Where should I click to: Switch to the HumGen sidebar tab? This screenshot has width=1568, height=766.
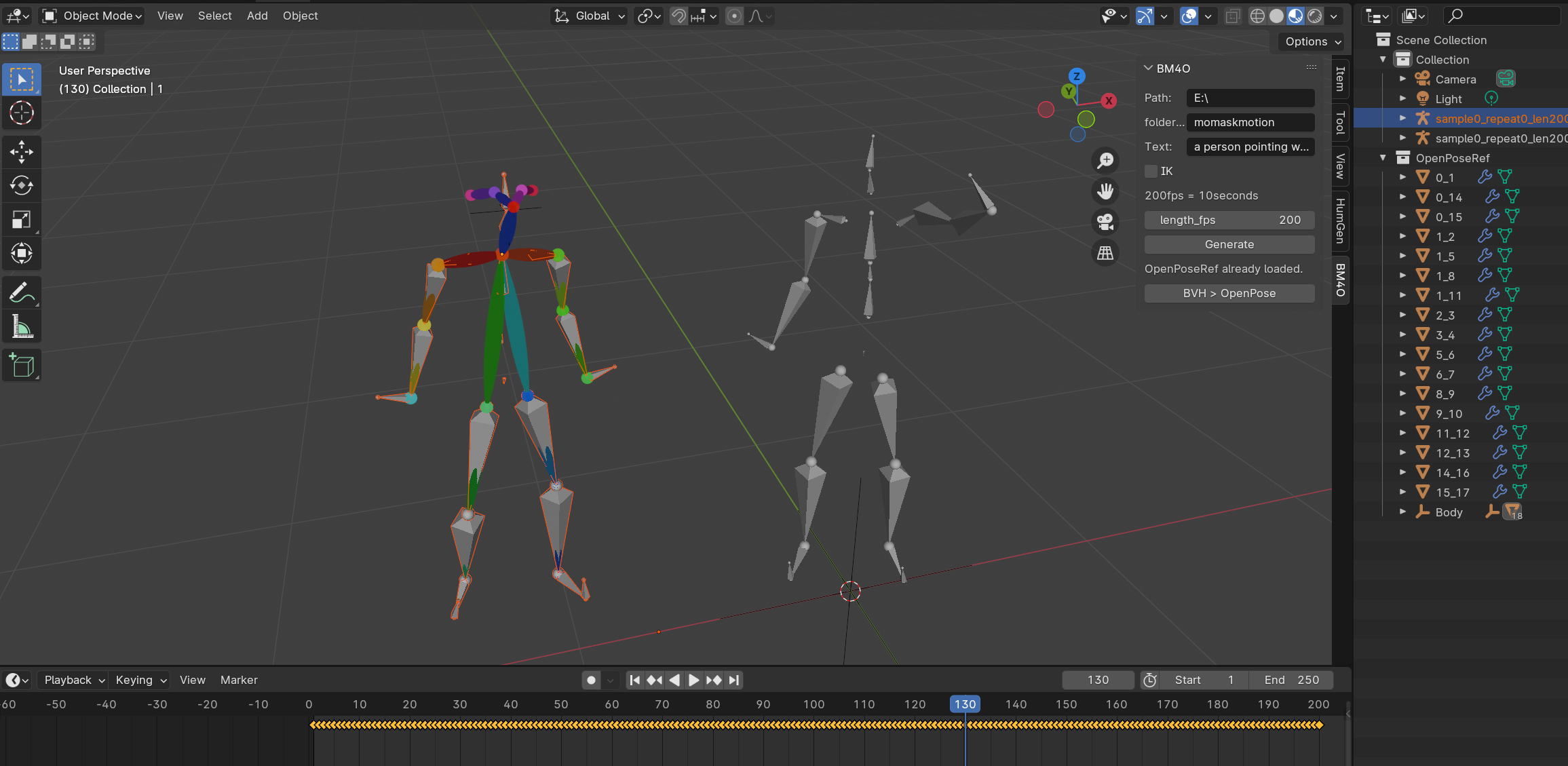tap(1340, 221)
